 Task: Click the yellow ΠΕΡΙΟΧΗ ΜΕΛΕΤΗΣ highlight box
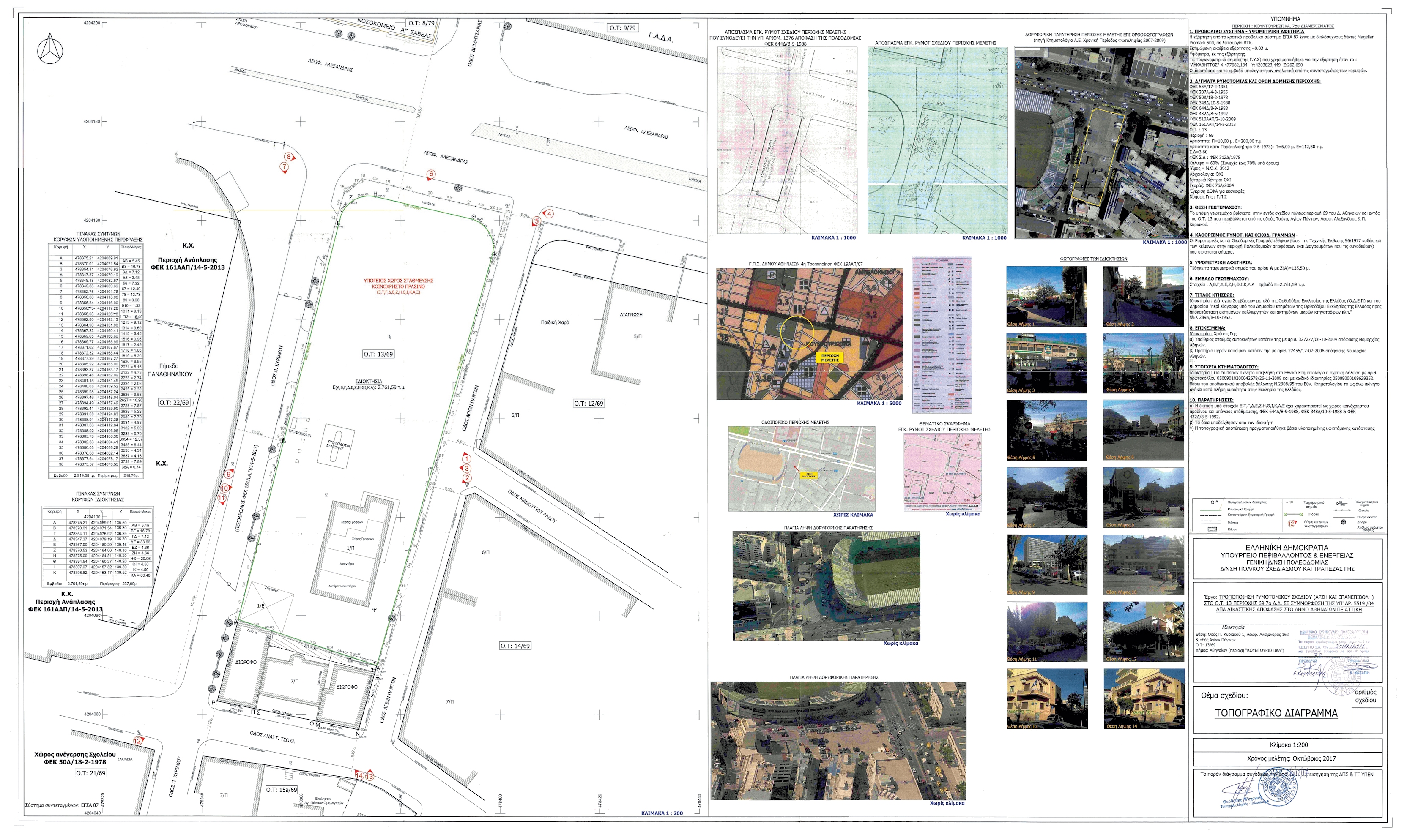tap(829, 358)
